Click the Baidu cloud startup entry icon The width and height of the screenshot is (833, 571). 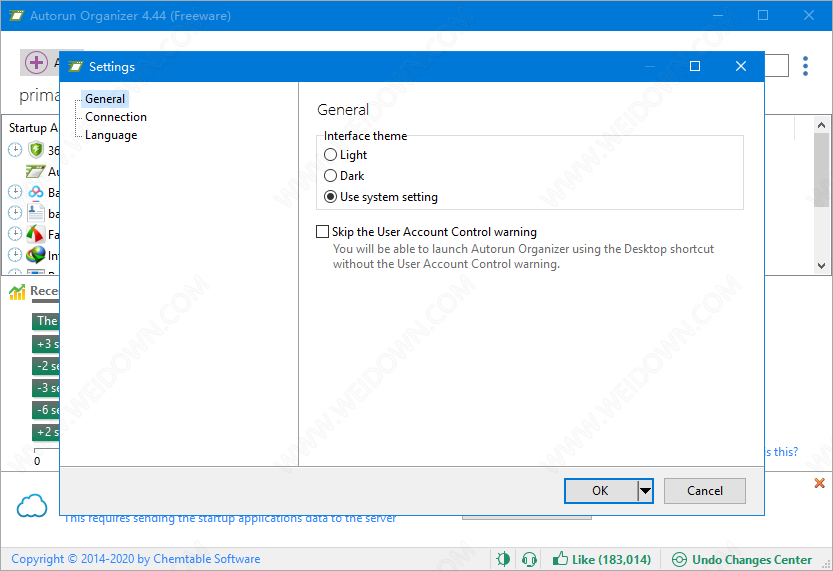[x=36, y=192]
